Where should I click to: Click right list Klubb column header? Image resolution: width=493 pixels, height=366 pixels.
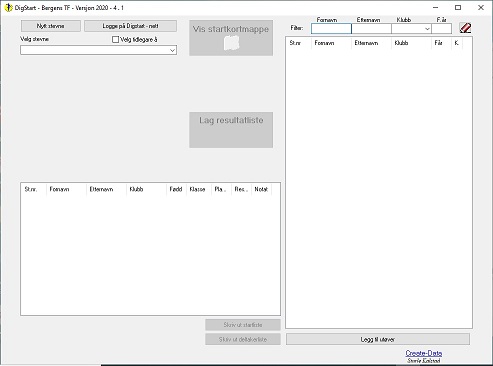[411, 43]
